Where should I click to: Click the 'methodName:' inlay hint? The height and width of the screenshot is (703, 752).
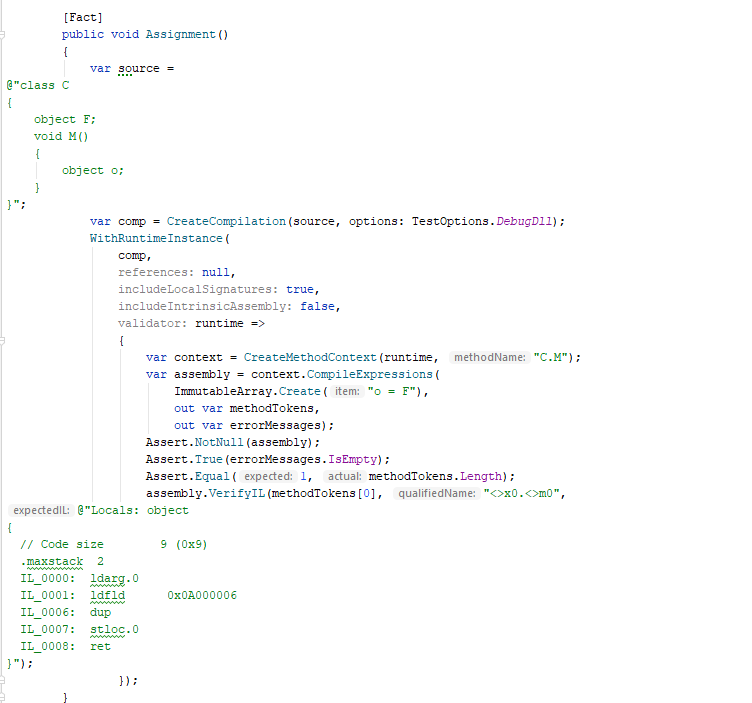click(490, 358)
